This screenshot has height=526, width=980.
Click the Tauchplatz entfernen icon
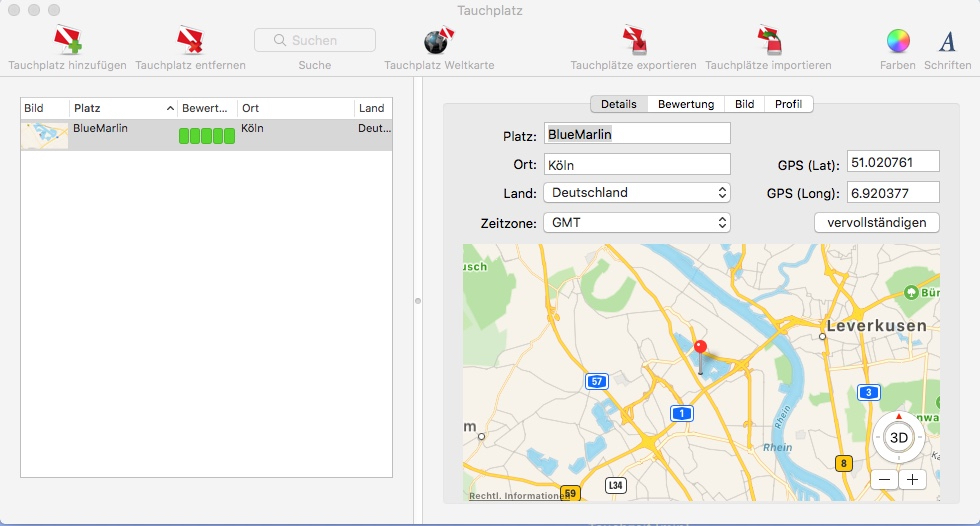coord(190,40)
